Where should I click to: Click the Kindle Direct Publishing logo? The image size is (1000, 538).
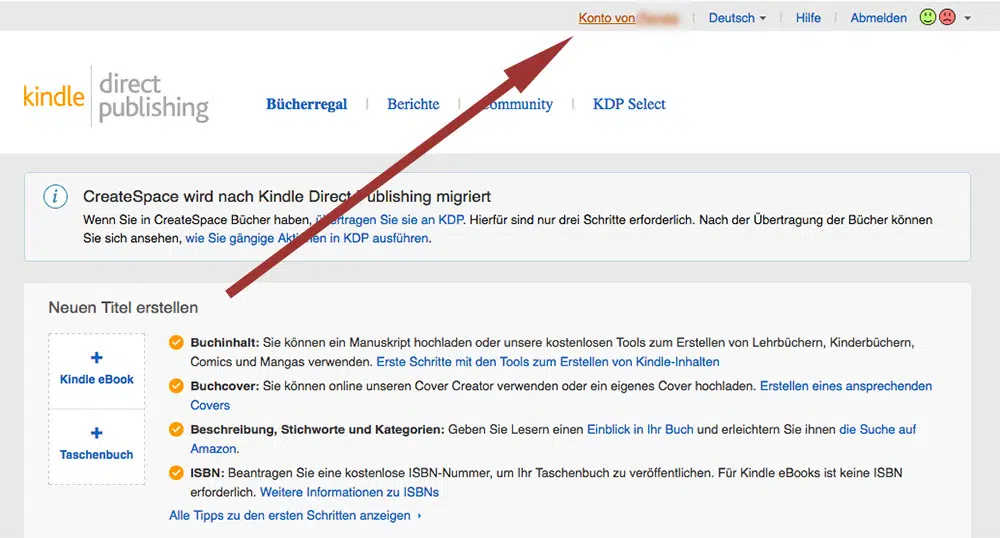pyautogui.click(x=116, y=96)
